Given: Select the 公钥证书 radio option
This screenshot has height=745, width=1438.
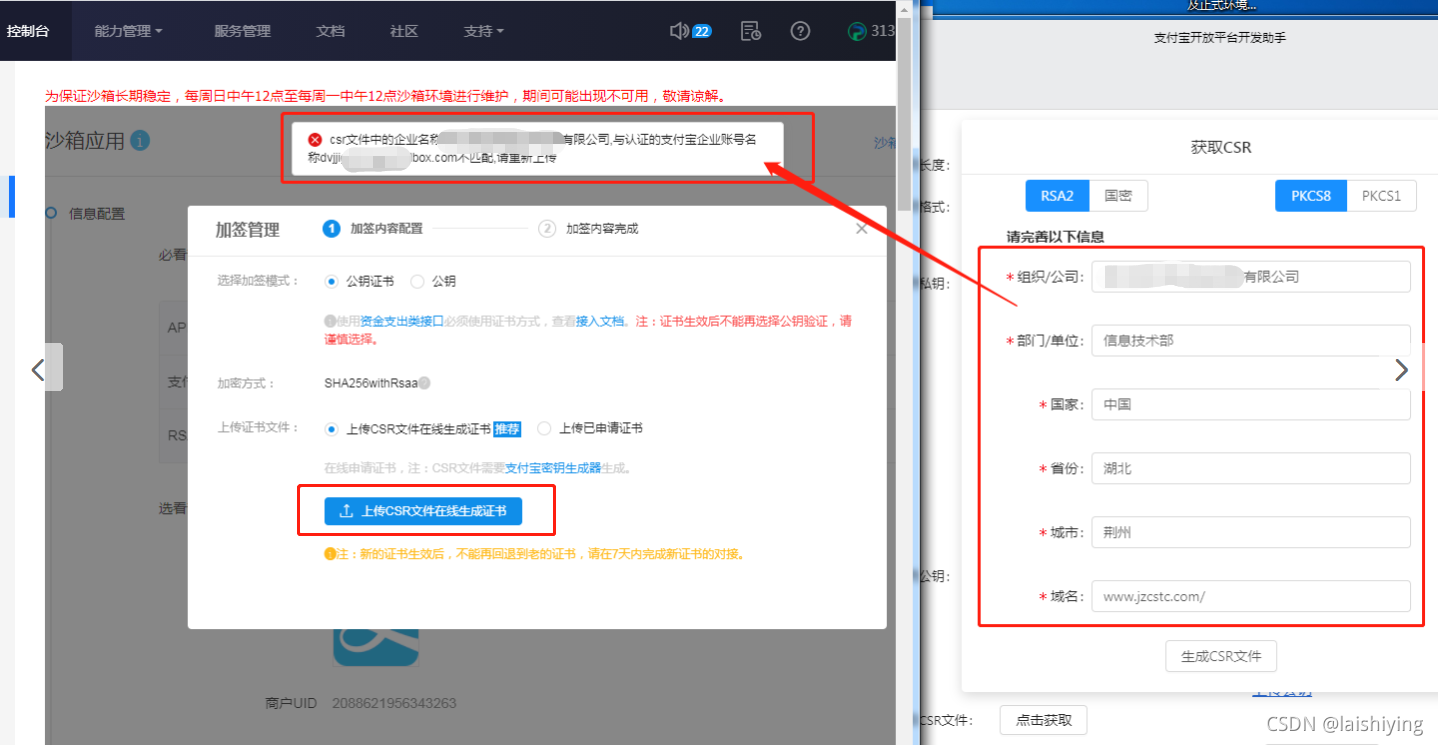Looking at the screenshot, I should click(332, 282).
